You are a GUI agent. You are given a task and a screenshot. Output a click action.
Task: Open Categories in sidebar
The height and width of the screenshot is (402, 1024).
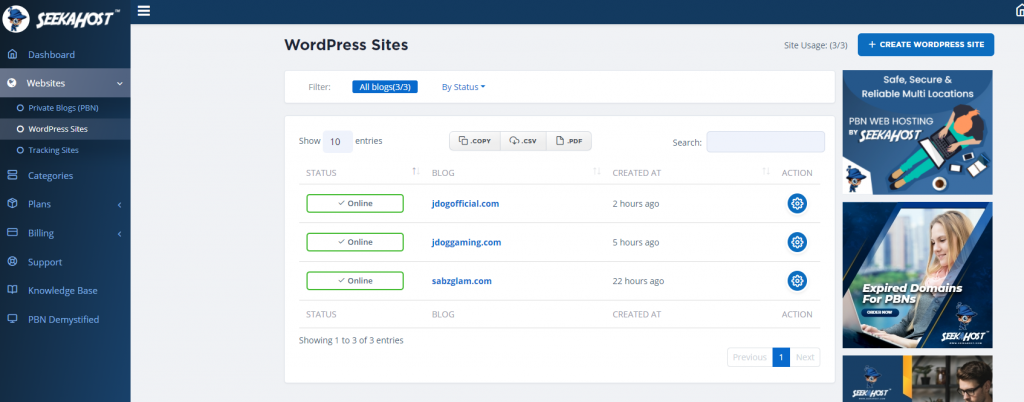click(50, 176)
